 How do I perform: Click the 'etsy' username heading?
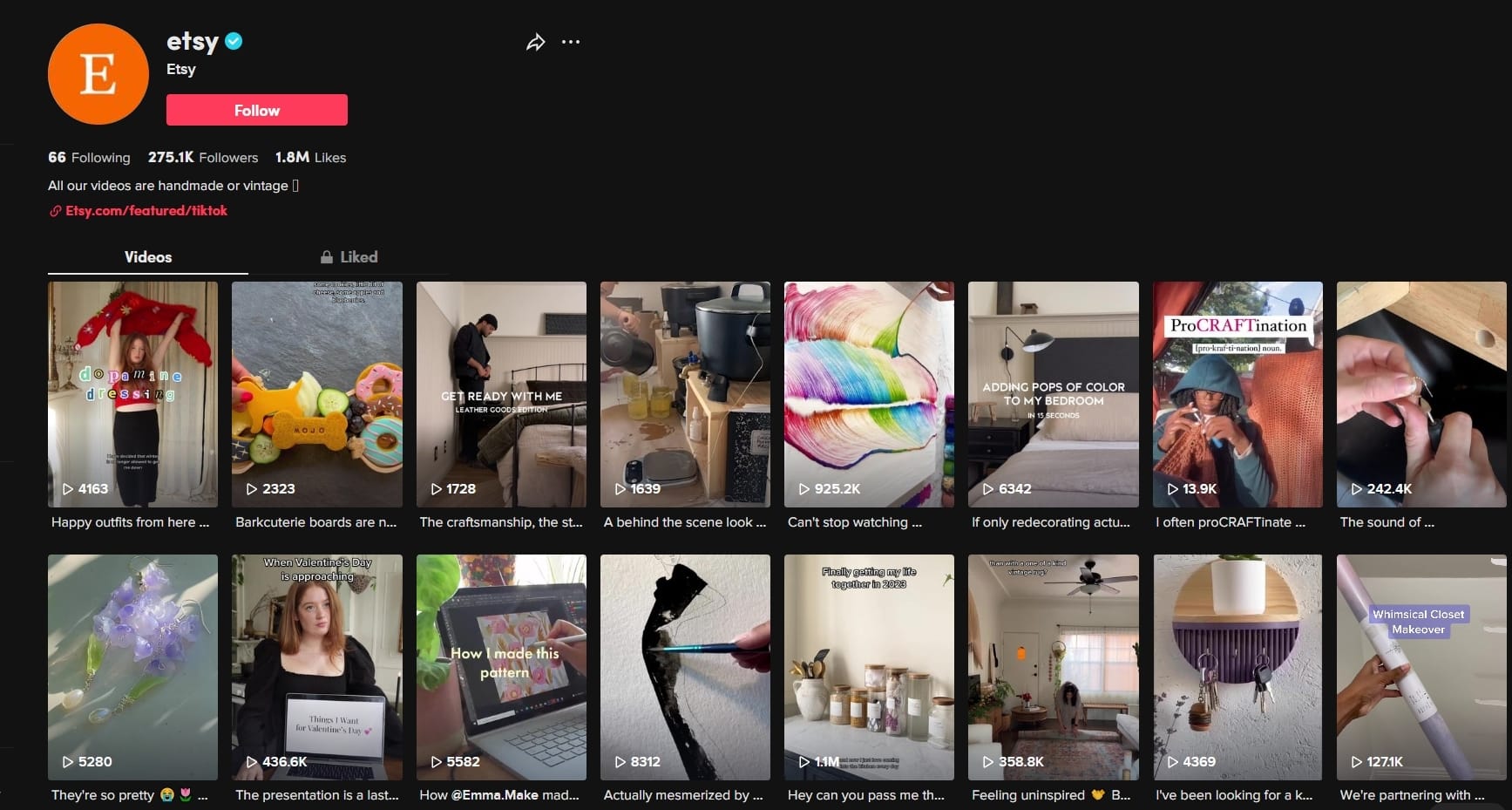coord(193,41)
